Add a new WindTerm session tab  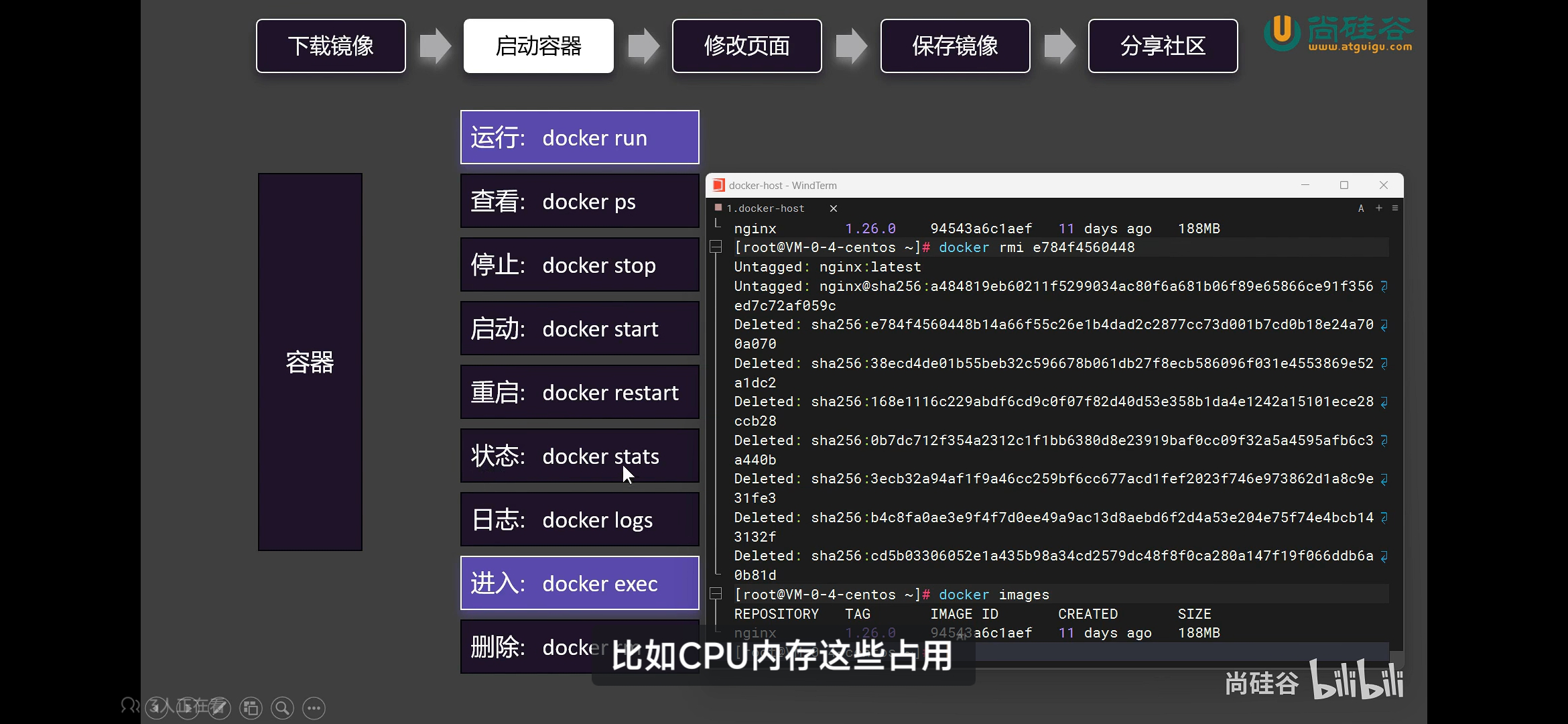1379,208
